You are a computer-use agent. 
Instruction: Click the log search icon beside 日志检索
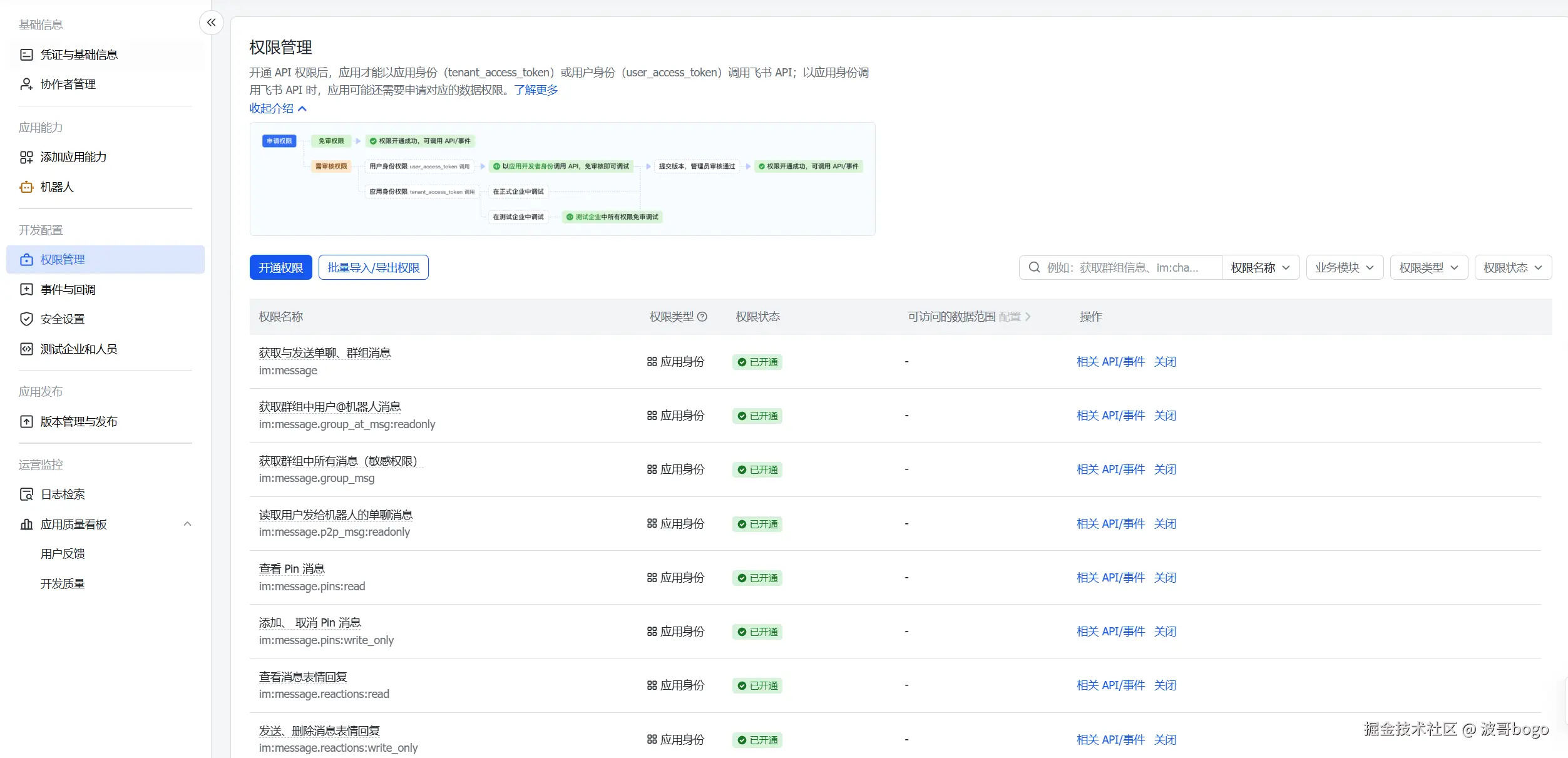coord(26,494)
